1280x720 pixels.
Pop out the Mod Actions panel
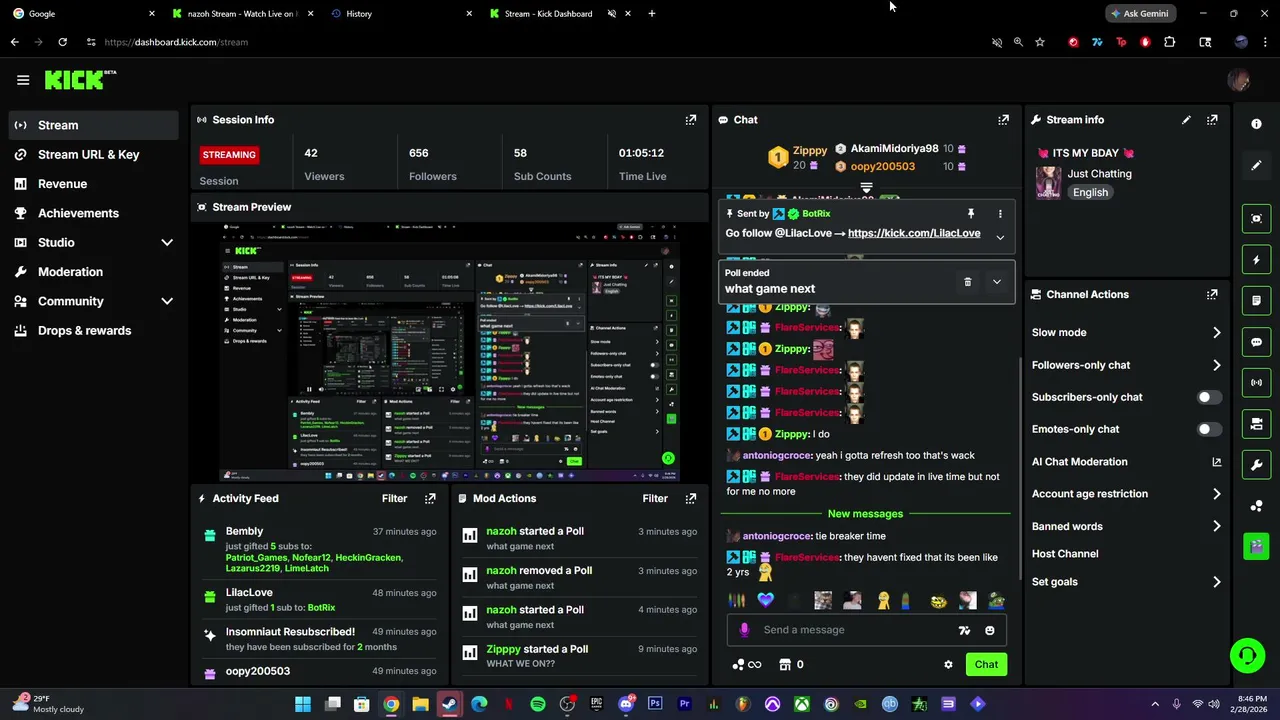[690, 498]
